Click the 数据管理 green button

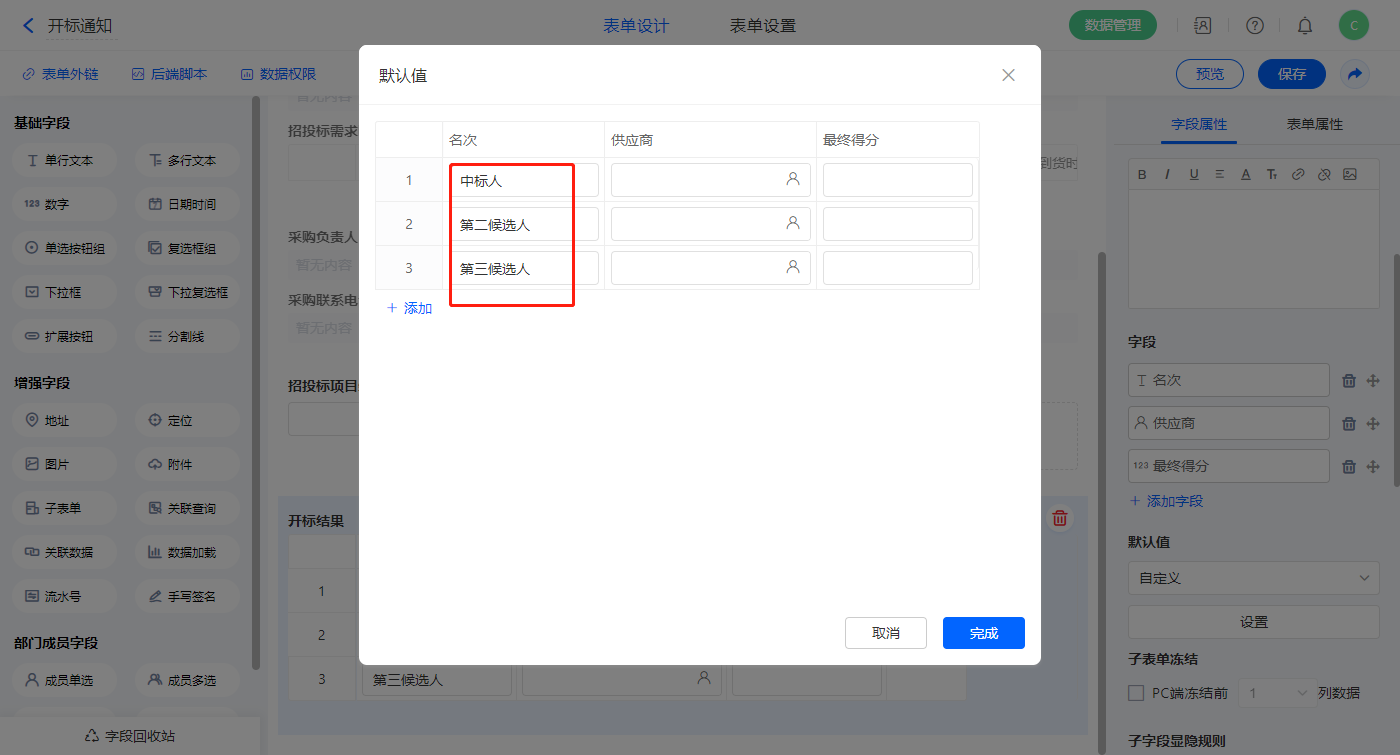pyautogui.click(x=1112, y=26)
